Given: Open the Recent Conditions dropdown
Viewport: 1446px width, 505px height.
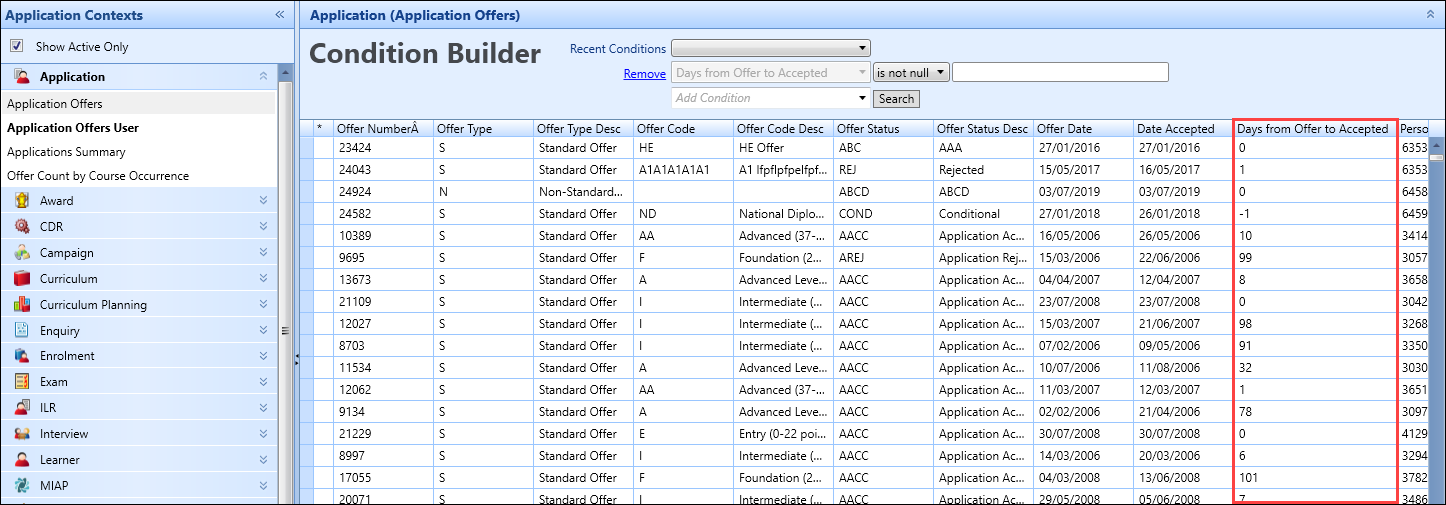Looking at the screenshot, I should [x=771, y=48].
